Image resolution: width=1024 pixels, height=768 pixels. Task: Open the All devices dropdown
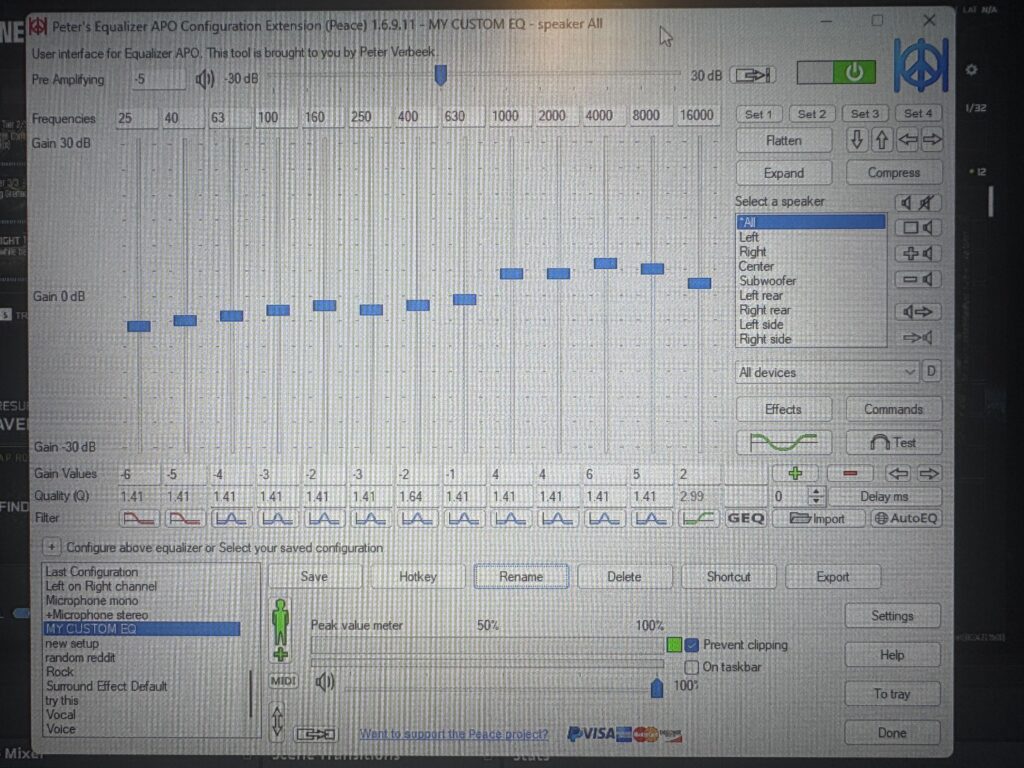(827, 372)
